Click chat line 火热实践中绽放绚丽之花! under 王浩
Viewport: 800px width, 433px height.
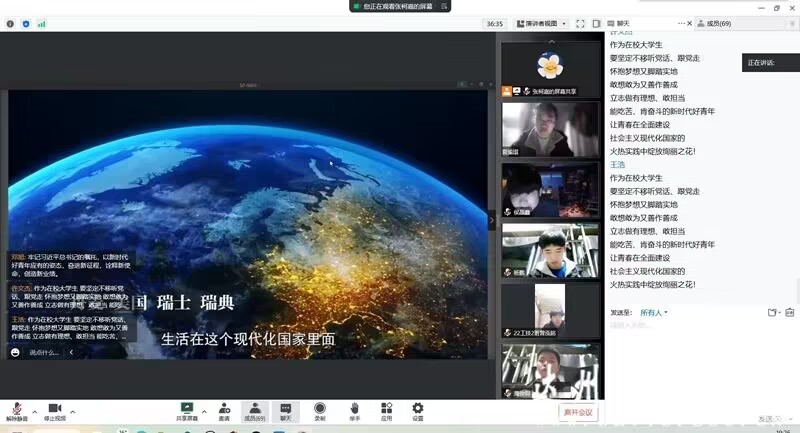click(x=653, y=285)
